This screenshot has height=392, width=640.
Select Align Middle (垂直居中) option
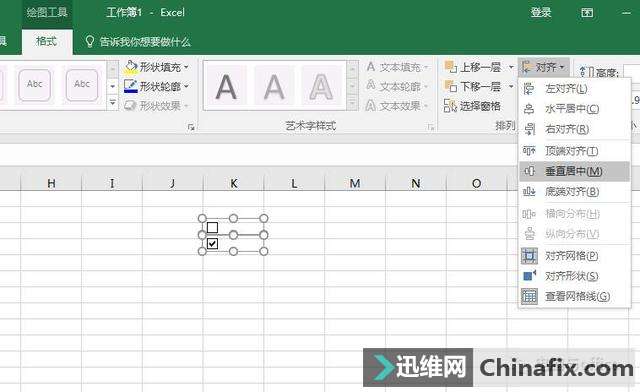click(x=574, y=171)
